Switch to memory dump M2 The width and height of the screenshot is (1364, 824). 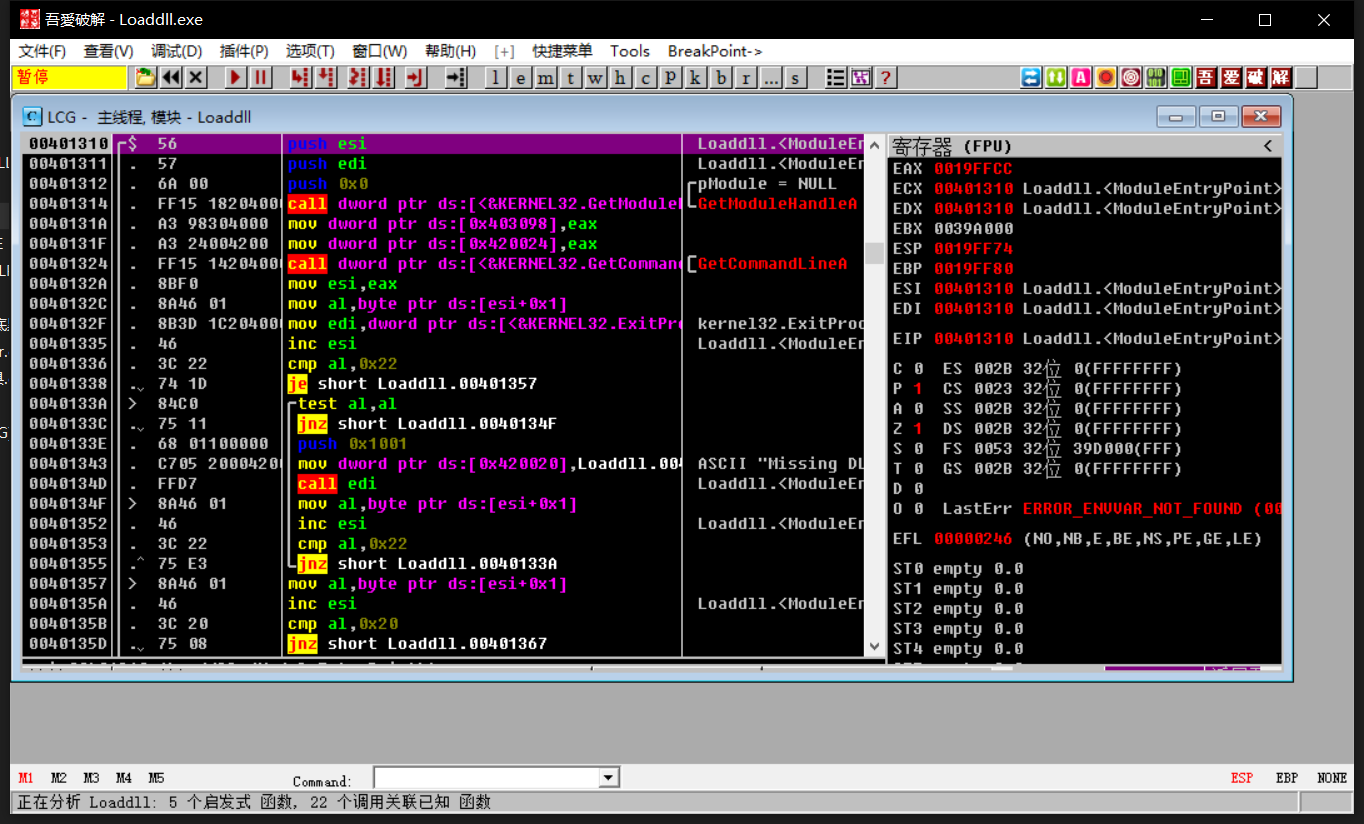click(59, 778)
